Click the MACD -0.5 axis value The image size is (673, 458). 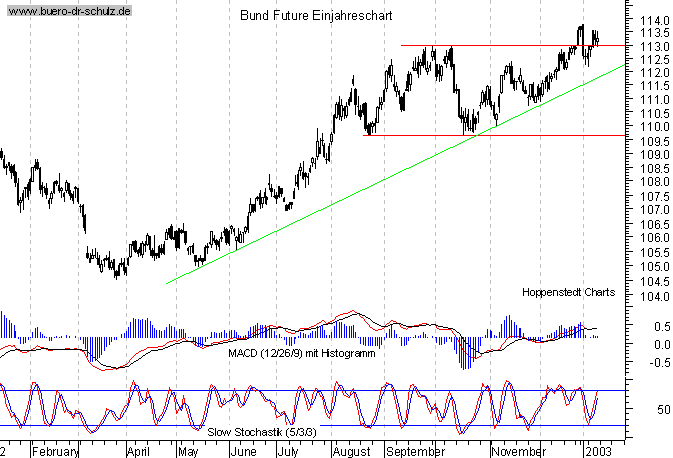(660, 363)
